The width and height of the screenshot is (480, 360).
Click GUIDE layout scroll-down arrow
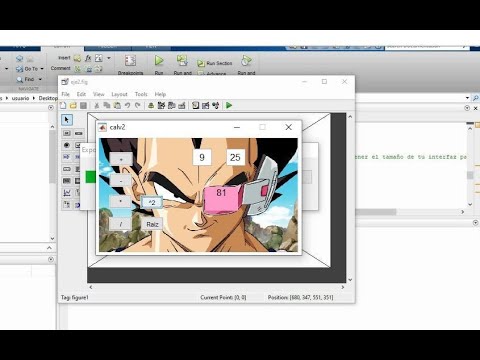pos(350,280)
